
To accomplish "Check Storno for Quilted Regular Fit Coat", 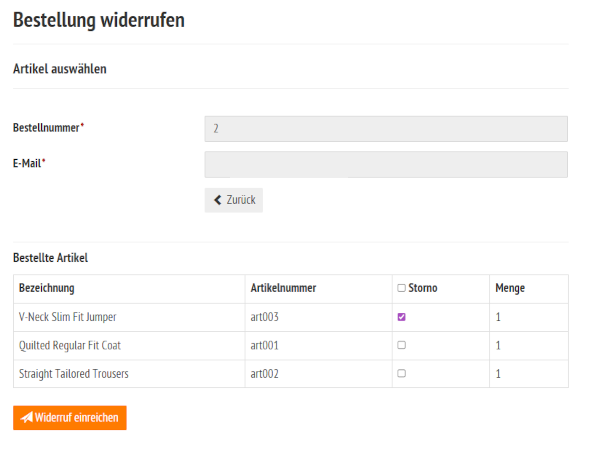I will (x=401, y=345).
